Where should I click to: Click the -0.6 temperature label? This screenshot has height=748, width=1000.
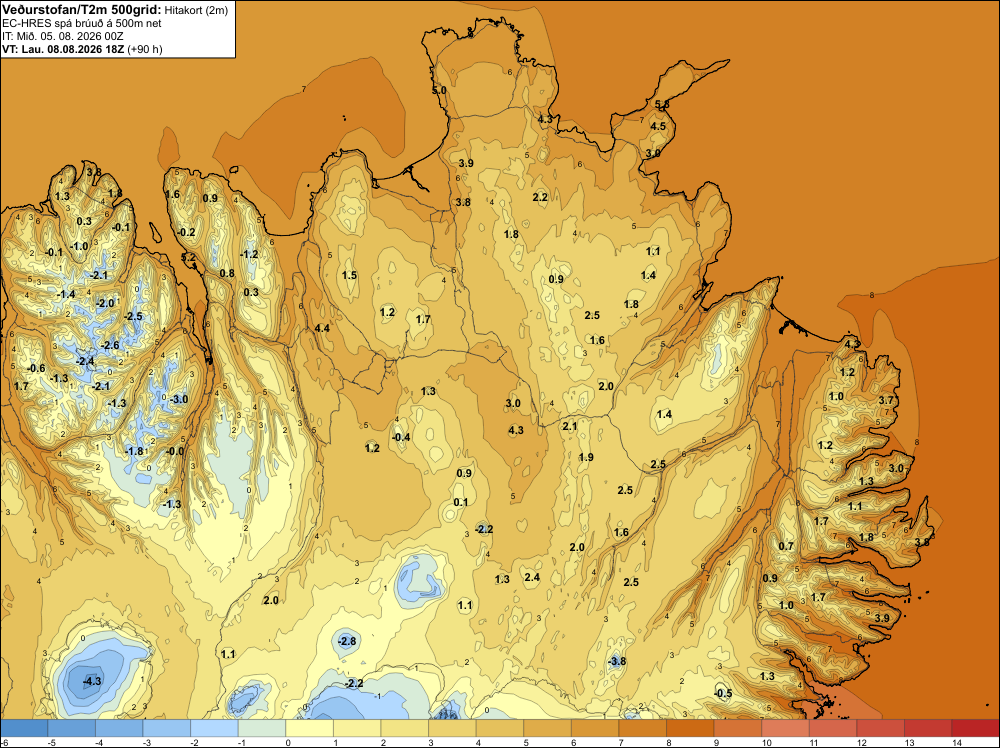[x=36, y=369]
